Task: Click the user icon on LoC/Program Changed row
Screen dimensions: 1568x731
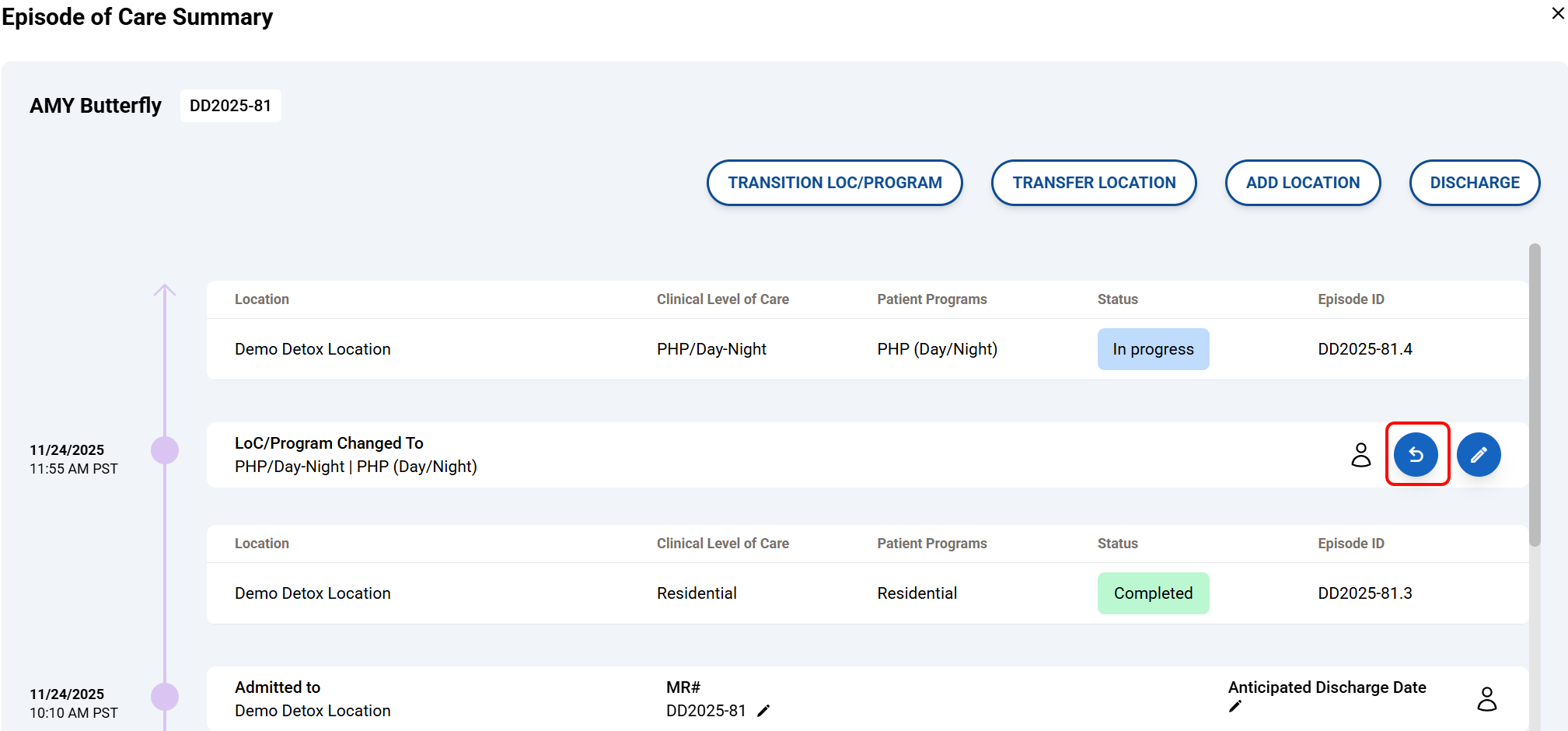Action: coord(1360,454)
